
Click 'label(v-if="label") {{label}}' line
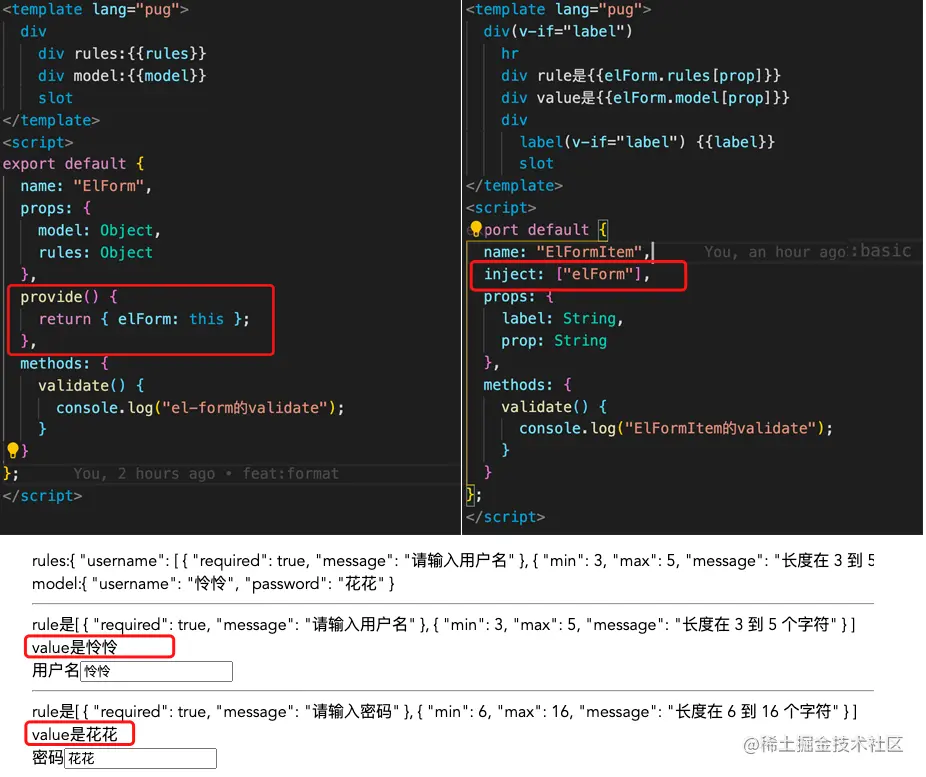click(647, 142)
